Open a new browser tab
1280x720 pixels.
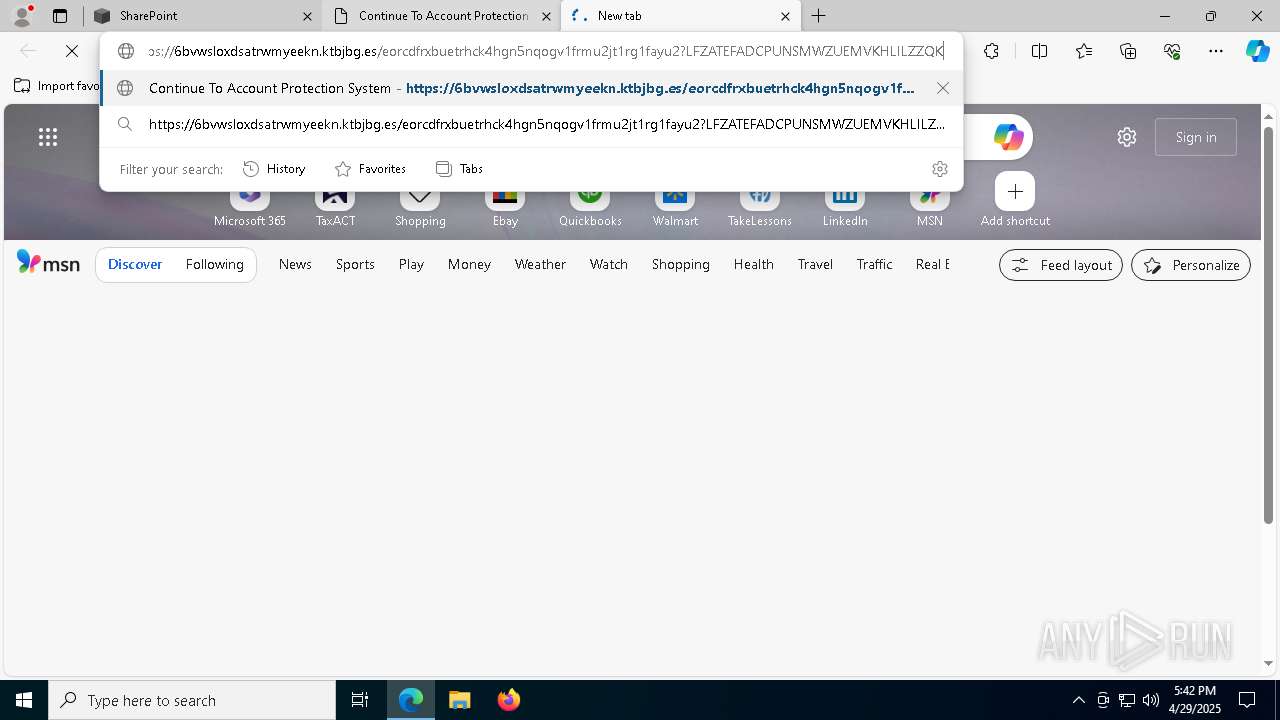click(x=819, y=16)
